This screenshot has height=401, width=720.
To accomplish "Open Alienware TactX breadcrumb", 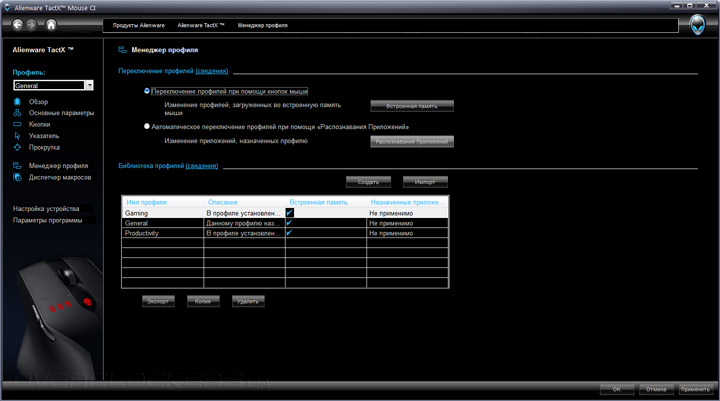I will click(201, 25).
